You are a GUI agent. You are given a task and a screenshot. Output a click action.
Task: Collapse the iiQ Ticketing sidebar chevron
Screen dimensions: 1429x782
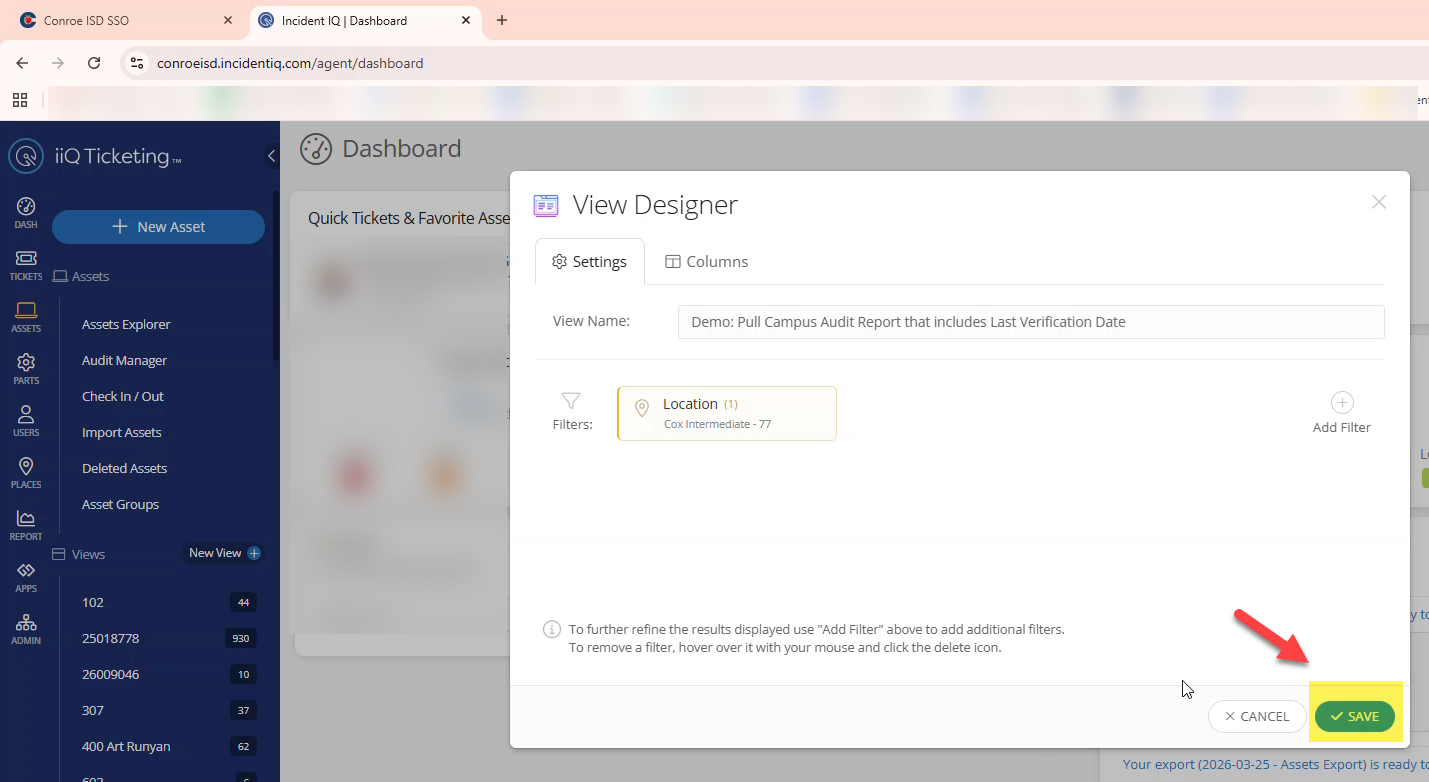271,156
